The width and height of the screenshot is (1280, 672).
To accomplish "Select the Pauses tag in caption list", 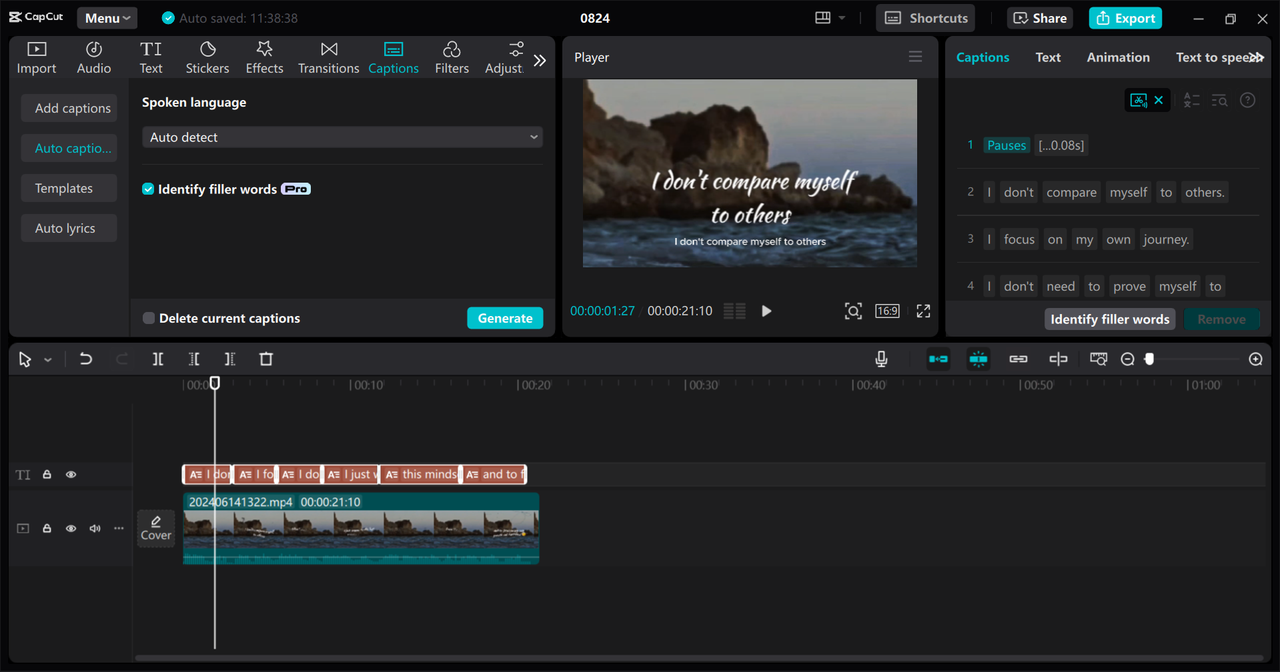I will tap(1006, 145).
